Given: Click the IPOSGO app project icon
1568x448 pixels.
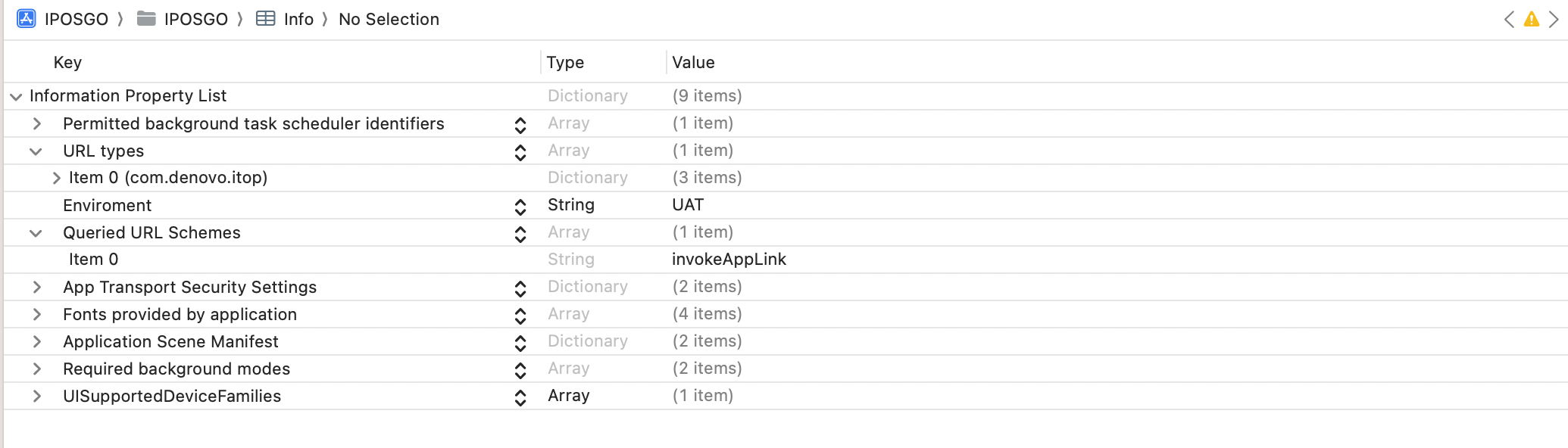Looking at the screenshot, I should [26, 19].
